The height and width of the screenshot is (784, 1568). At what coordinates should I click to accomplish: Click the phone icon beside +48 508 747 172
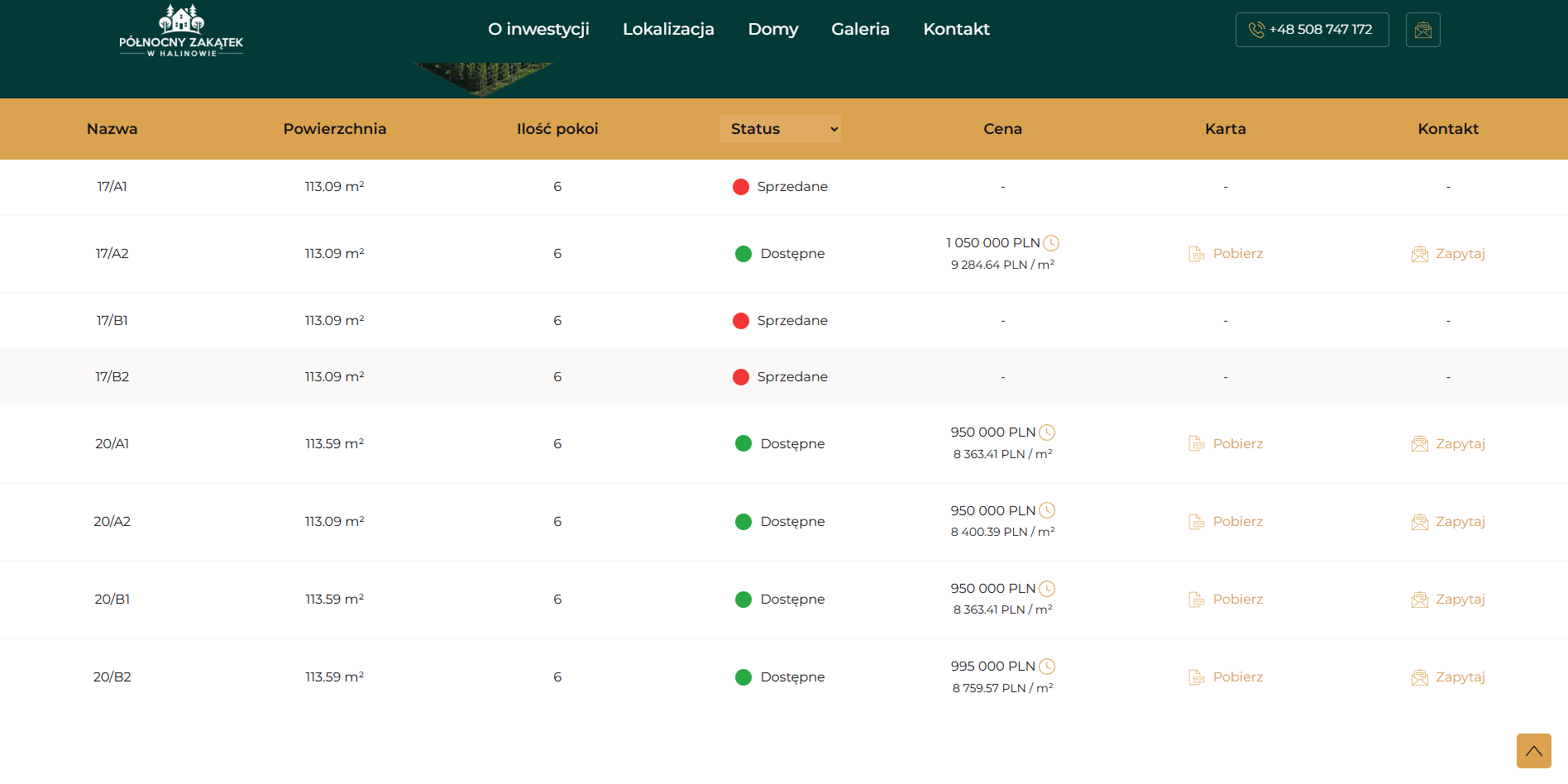pos(1256,30)
